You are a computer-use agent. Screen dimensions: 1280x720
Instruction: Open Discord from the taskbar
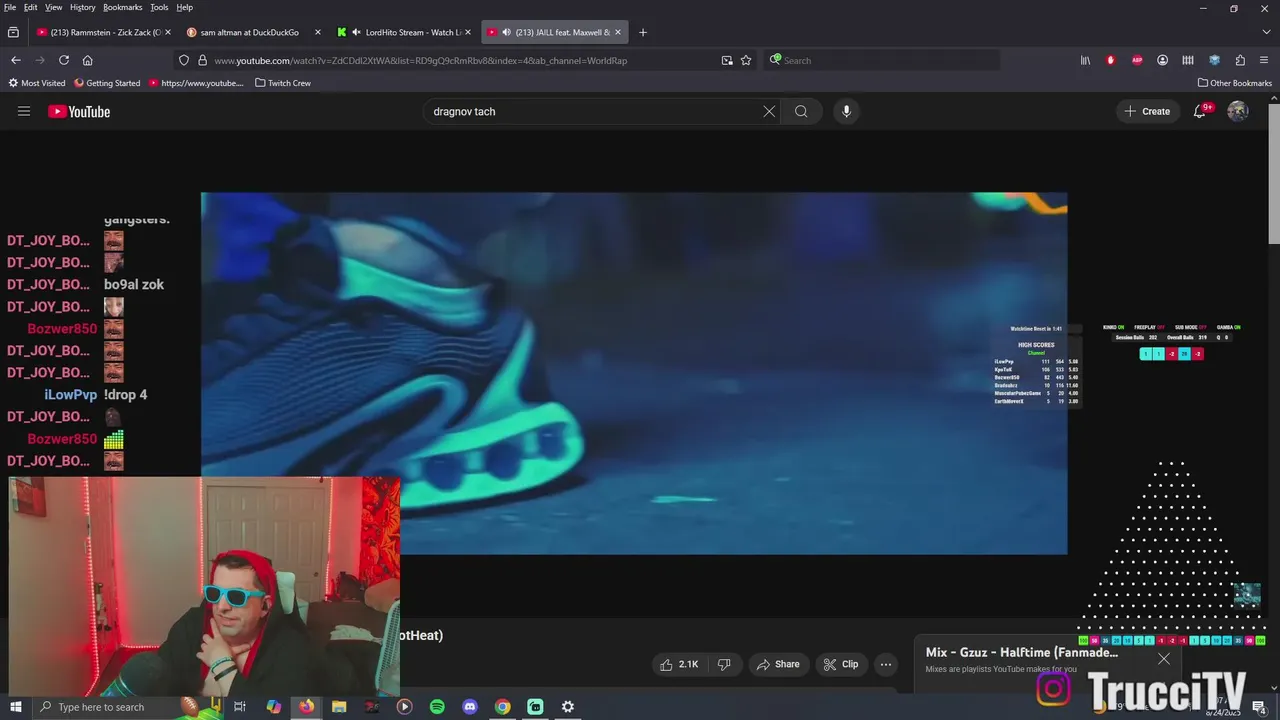pos(470,707)
